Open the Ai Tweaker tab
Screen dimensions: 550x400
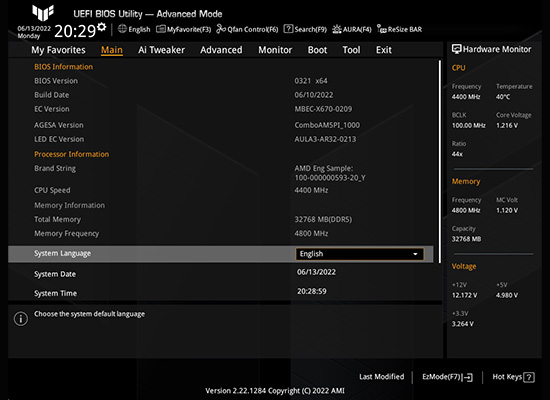pyautogui.click(x=161, y=50)
